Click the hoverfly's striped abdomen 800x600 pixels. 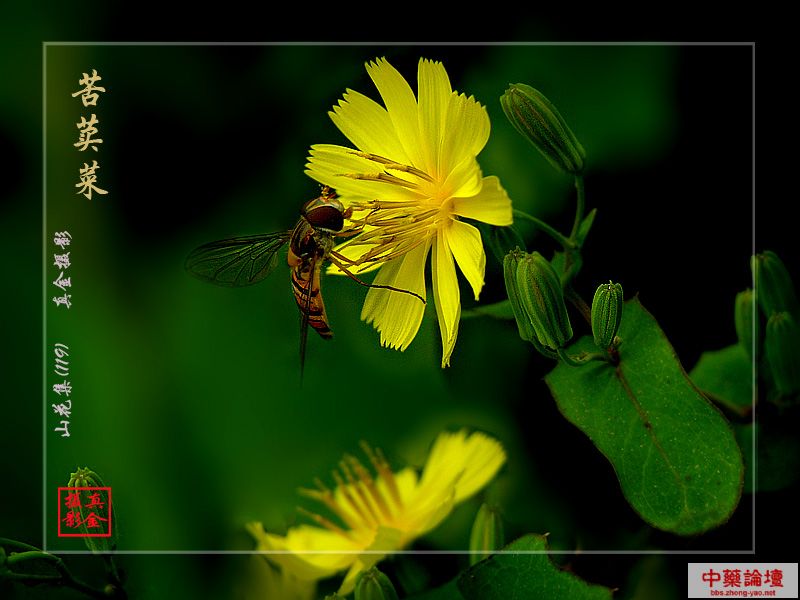(310, 295)
